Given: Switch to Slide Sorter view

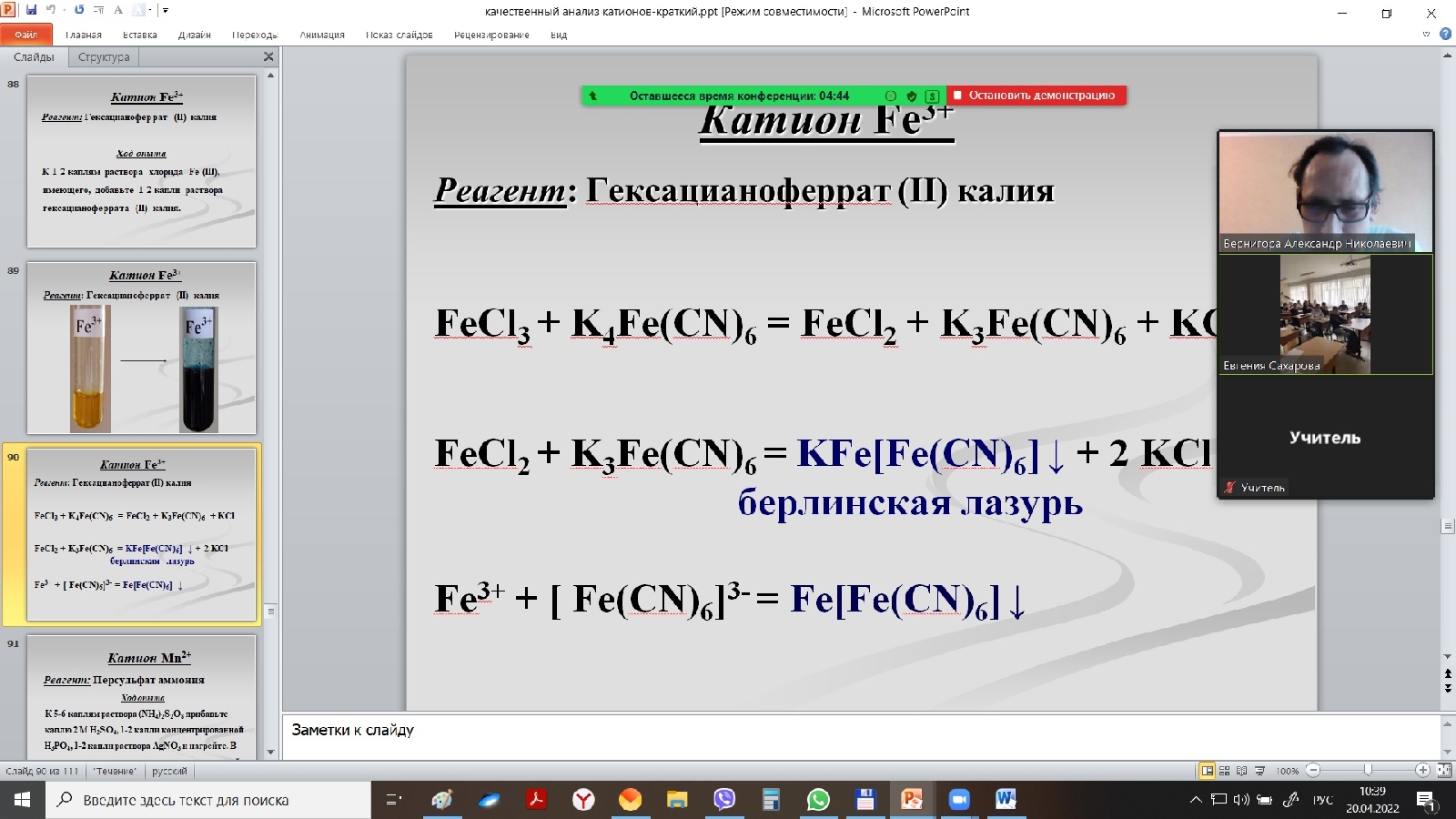Looking at the screenshot, I should click(1225, 769).
